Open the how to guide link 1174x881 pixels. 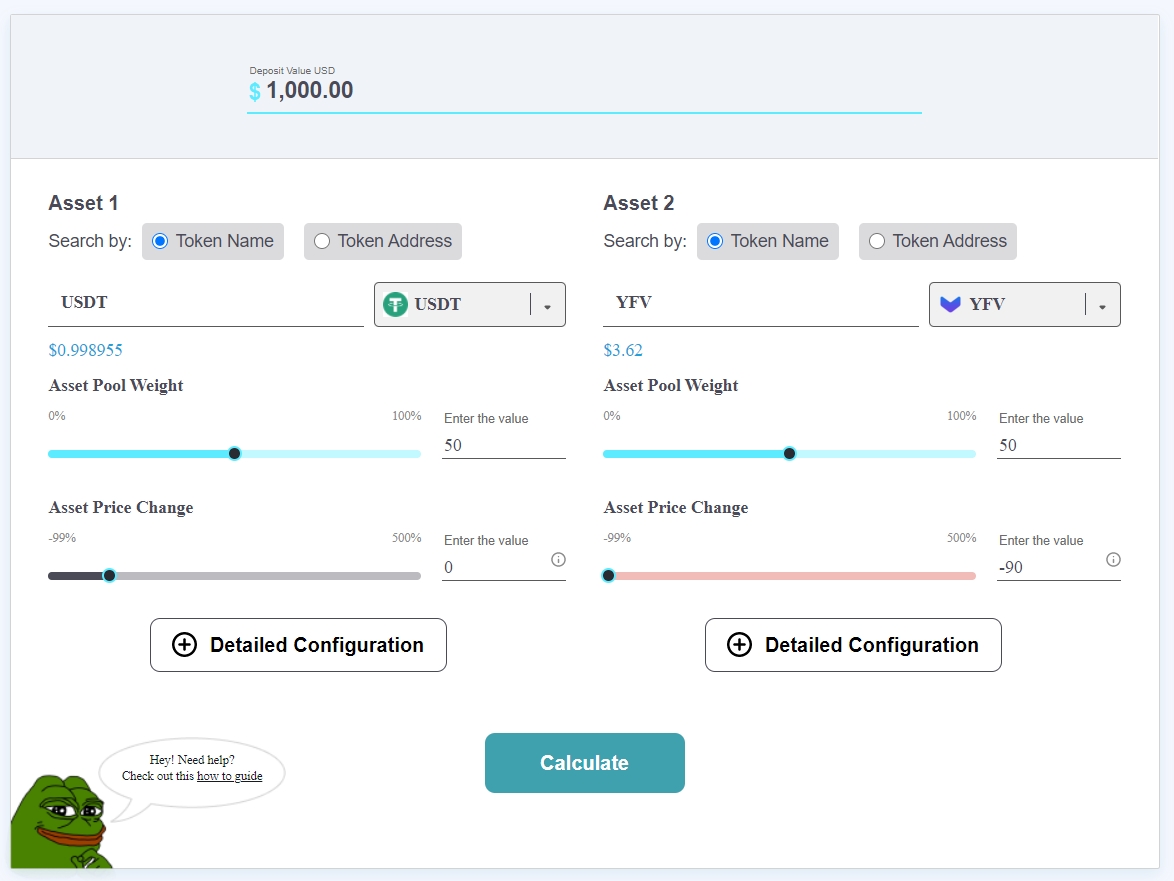coord(229,776)
